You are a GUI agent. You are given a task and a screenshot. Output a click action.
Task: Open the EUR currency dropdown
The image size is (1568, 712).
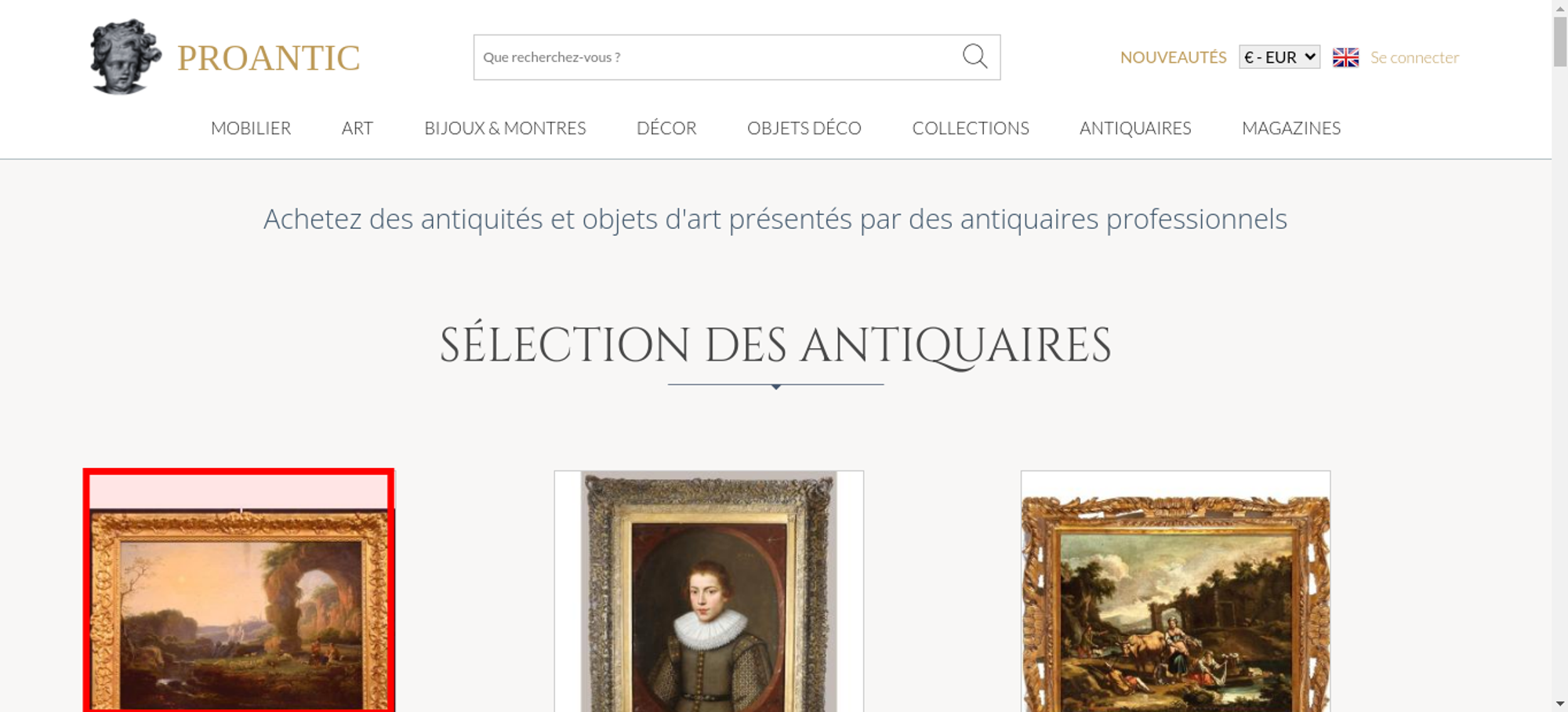[x=1279, y=57]
